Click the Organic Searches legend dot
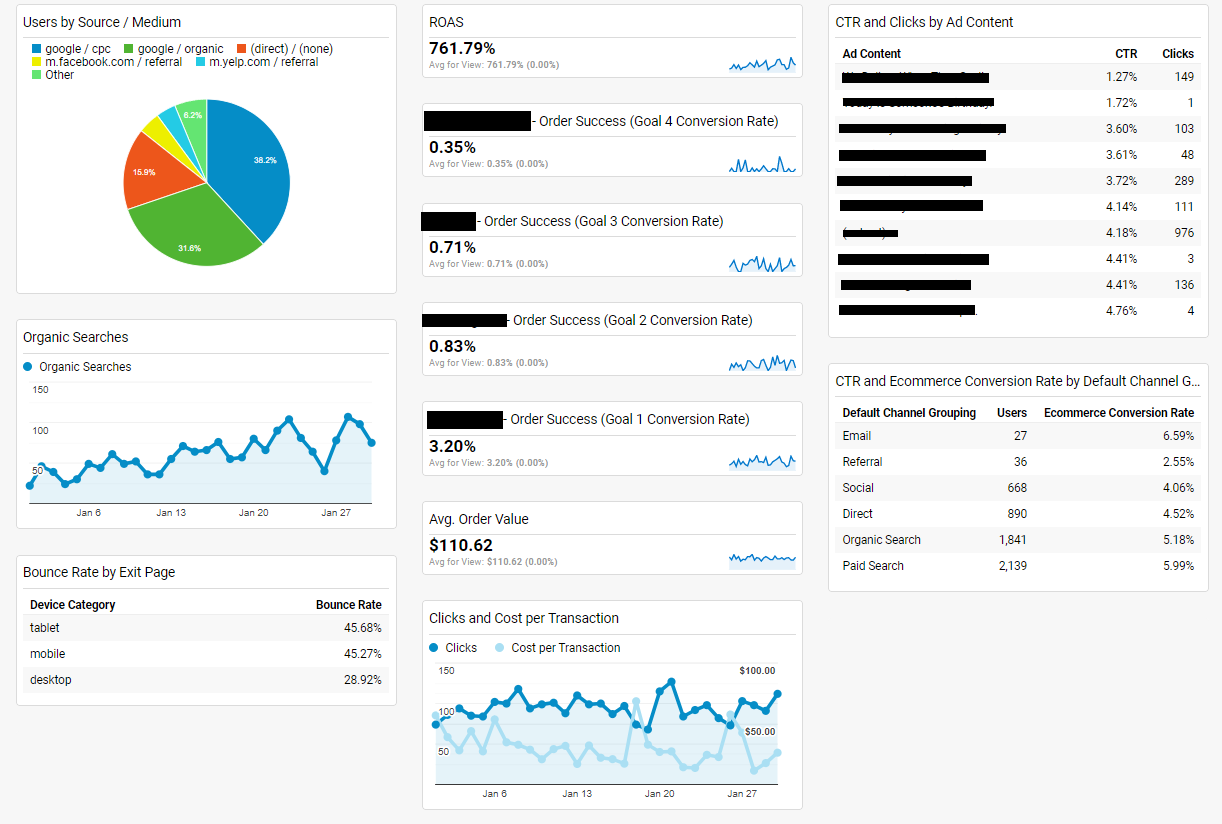1222x824 pixels. click(28, 367)
